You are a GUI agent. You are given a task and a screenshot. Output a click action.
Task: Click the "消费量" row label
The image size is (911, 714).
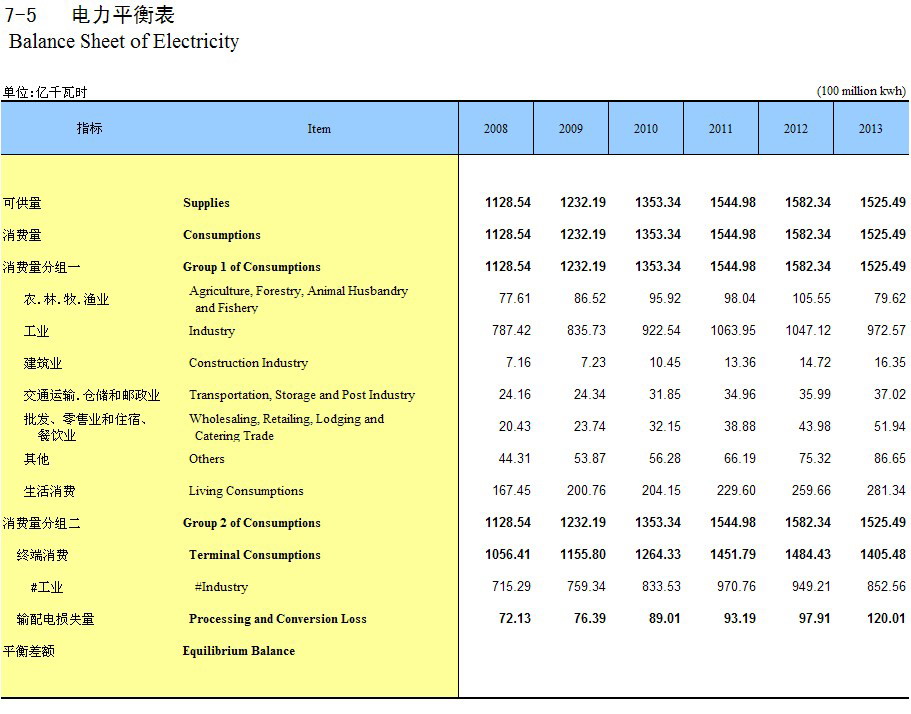[22, 235]
